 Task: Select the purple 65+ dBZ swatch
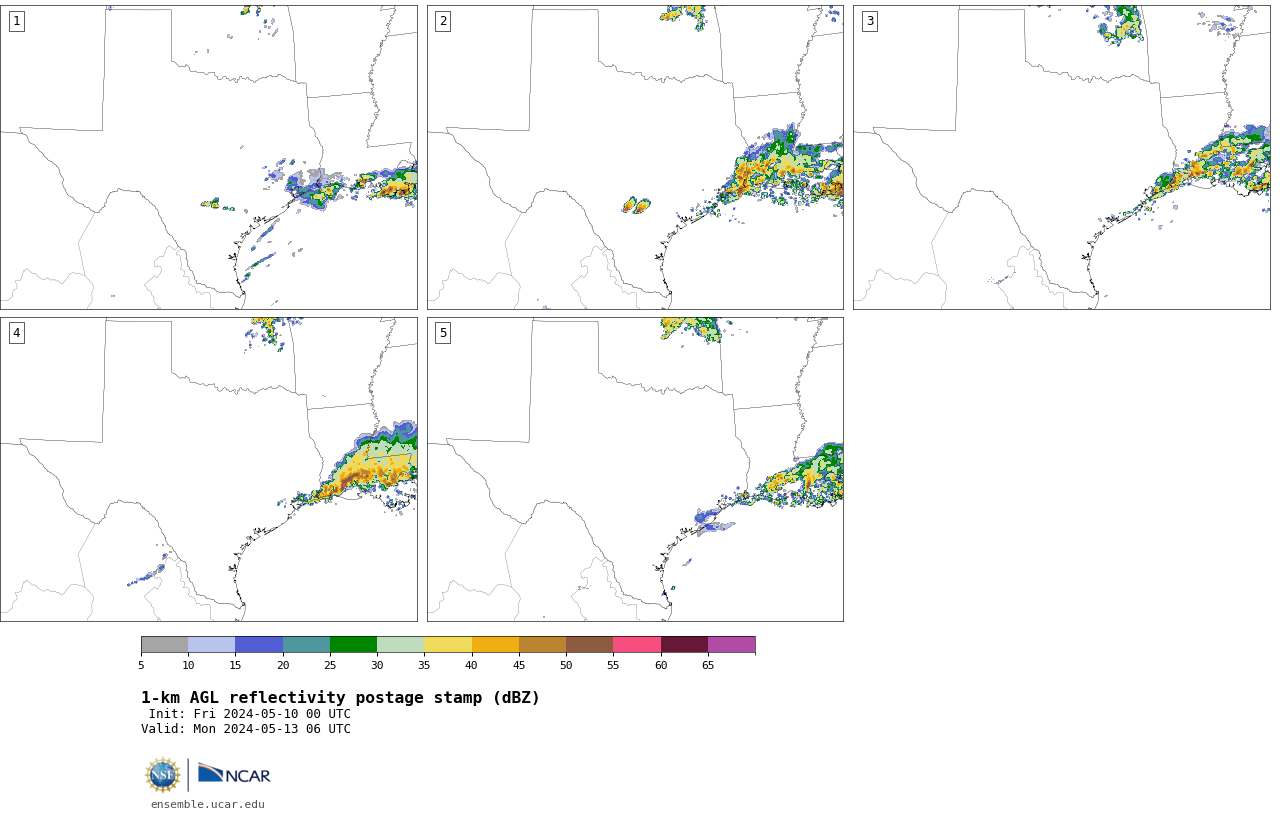click(732, 645)
